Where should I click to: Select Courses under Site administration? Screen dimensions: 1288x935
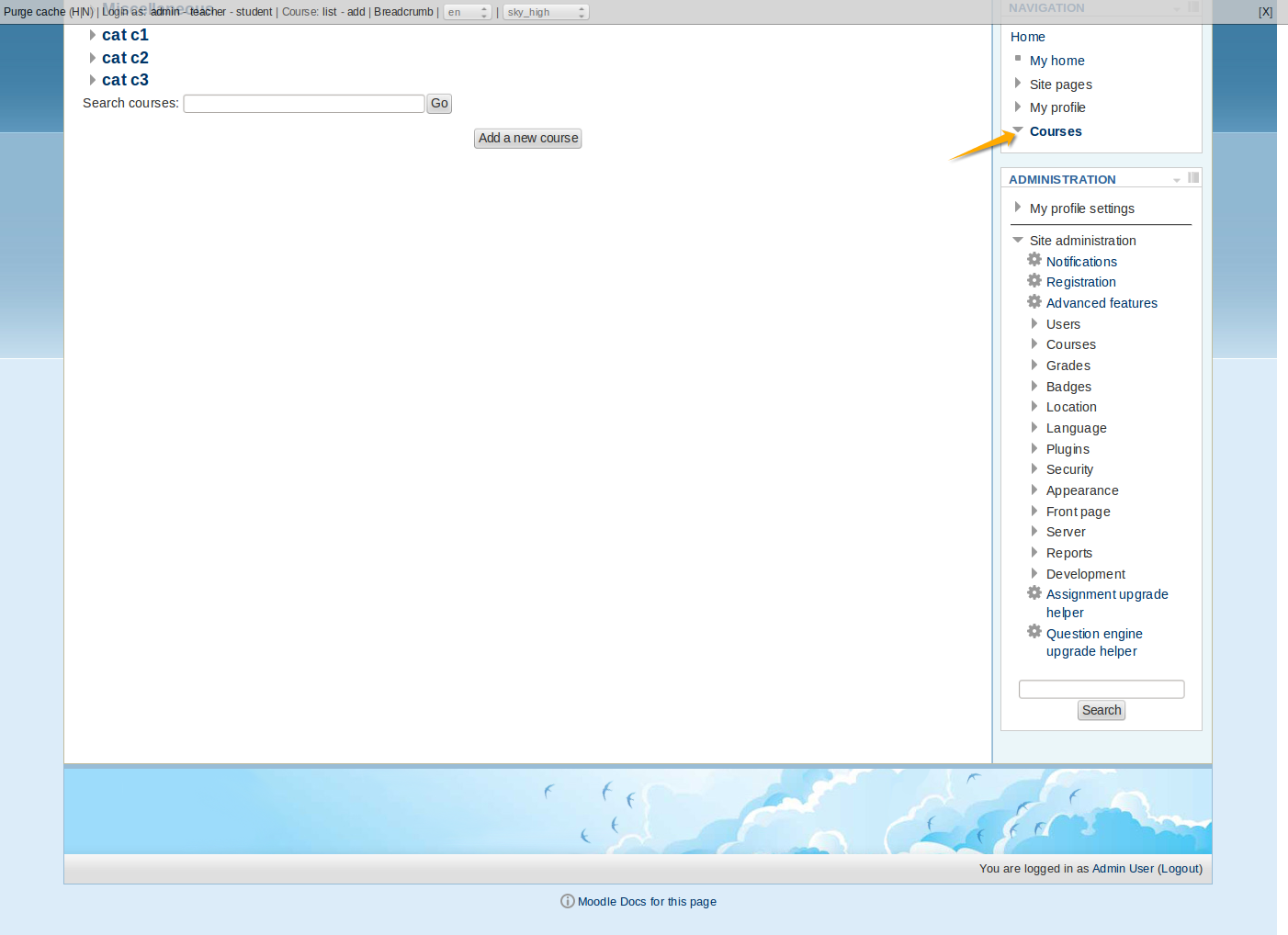(1071, 344)
